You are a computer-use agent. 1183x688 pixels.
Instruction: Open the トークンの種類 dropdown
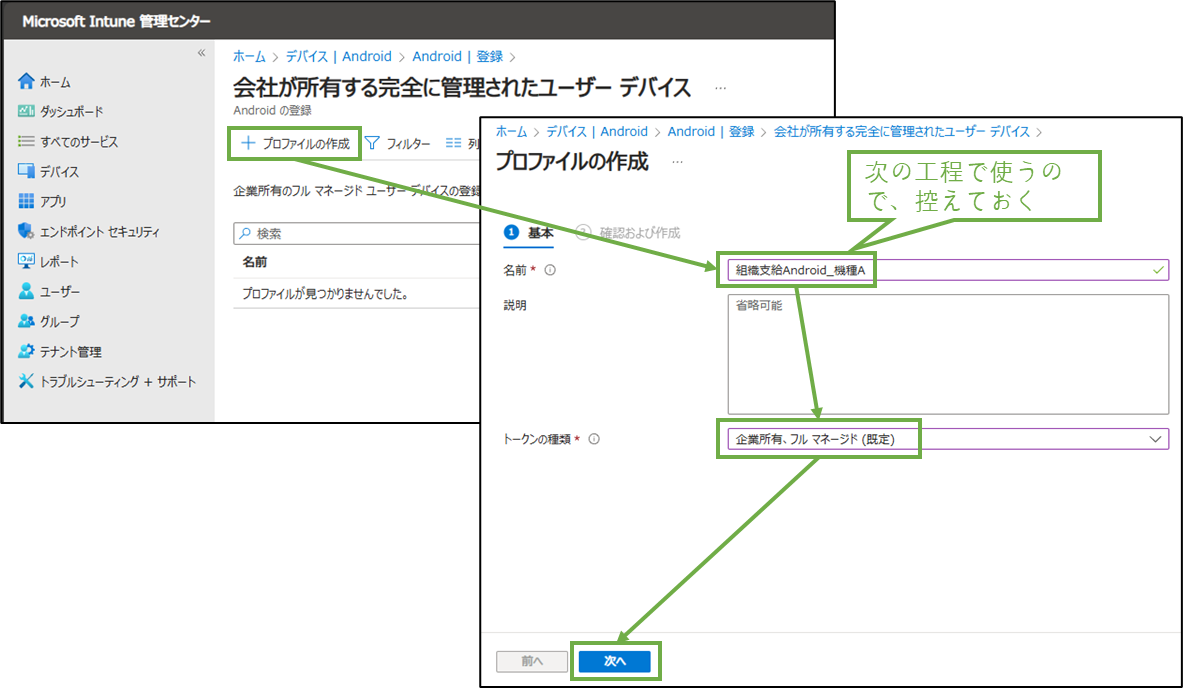tap(948, 439)
